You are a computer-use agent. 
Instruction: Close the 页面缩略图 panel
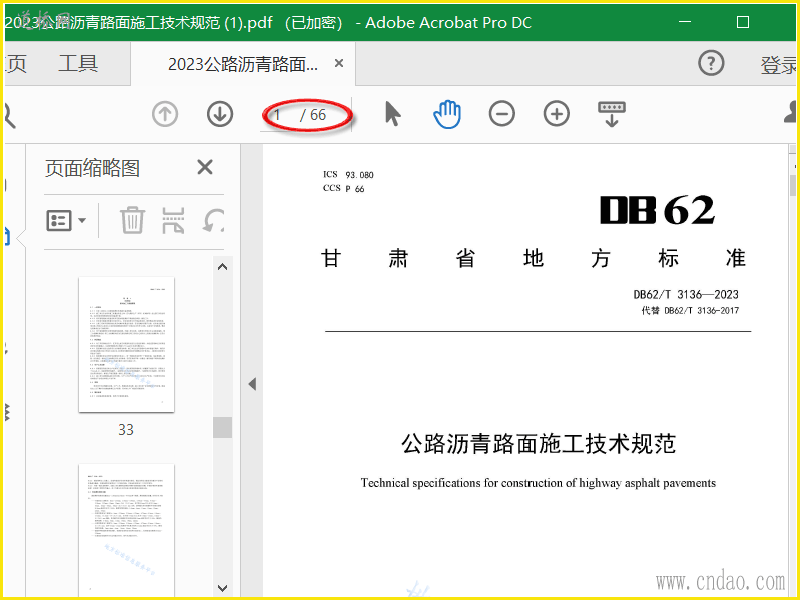pyautogui.click(x=205, y=167)
